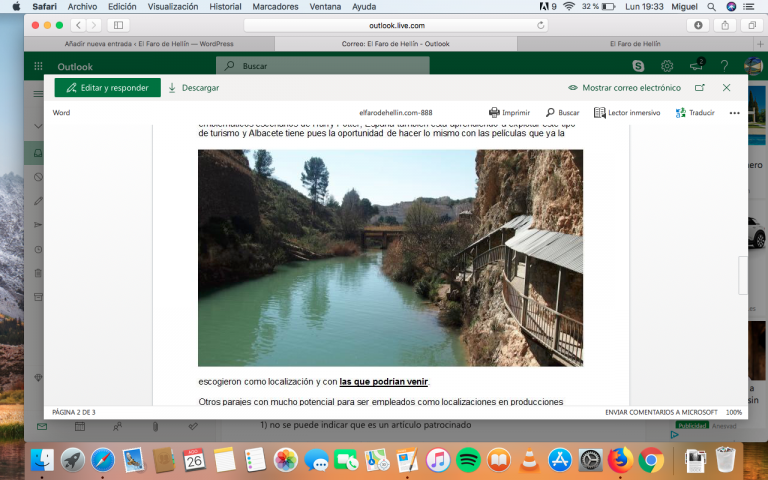Image resolution: width=768 pixels, height=480 pixels.
Task: Download the document with Descargar
Action: point(193,88)
